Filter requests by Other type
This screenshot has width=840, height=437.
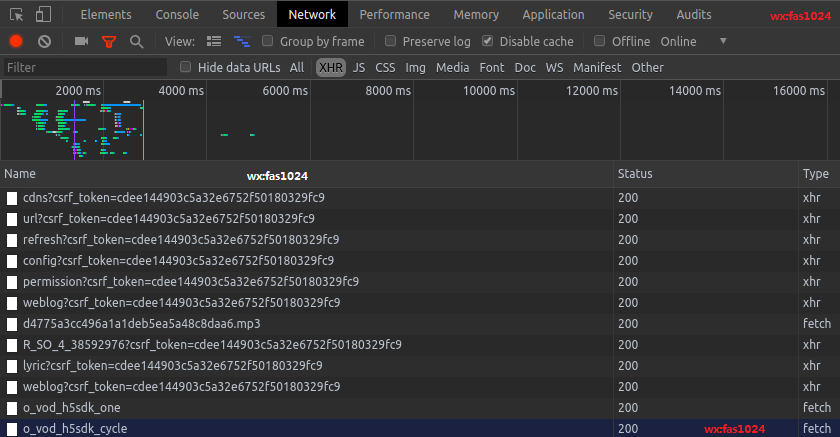pos(647,67)
